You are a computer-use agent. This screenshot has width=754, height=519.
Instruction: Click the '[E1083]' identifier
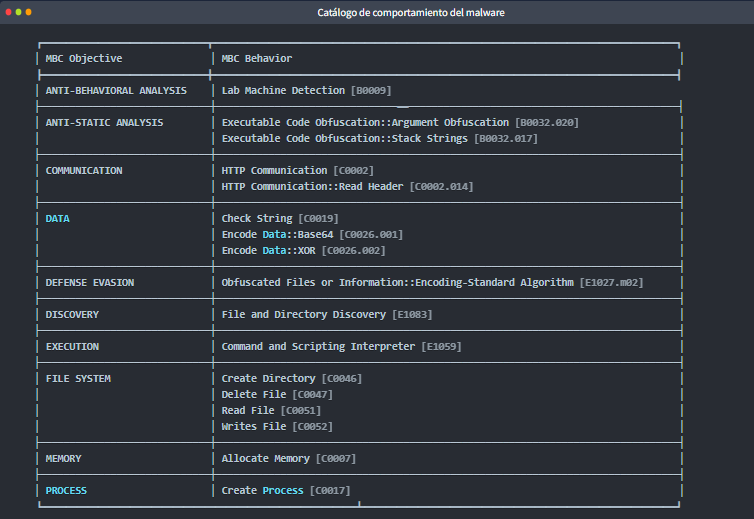tap(412, 315)
